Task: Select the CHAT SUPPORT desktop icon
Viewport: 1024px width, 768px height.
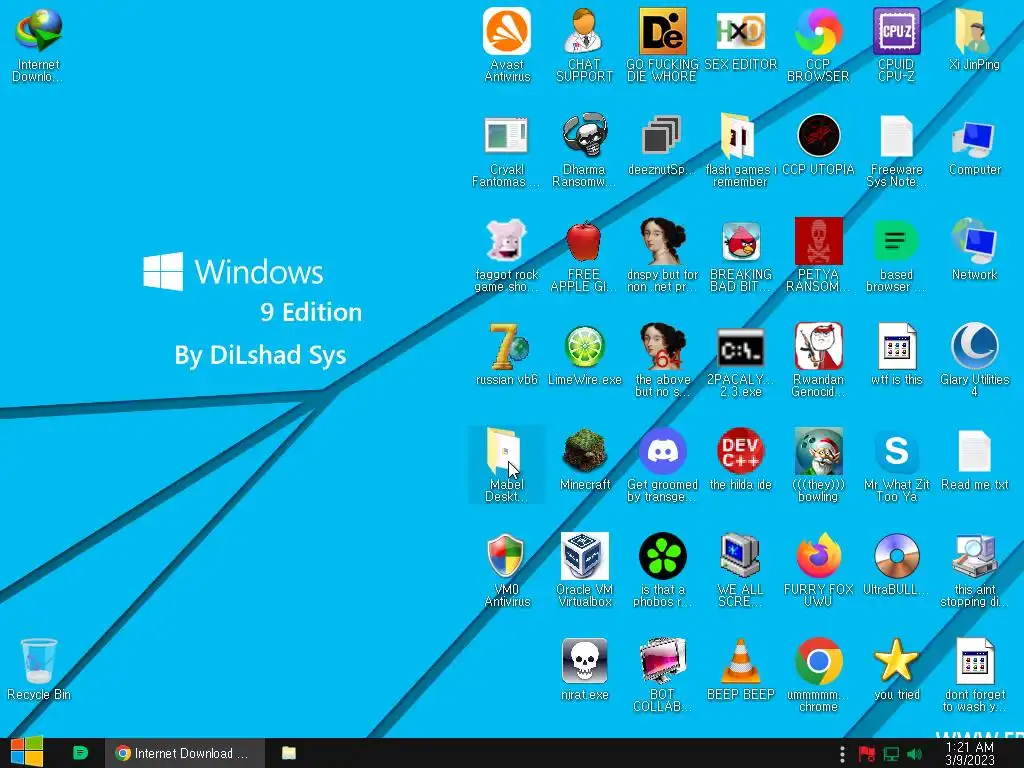Action: coord(584,44)
